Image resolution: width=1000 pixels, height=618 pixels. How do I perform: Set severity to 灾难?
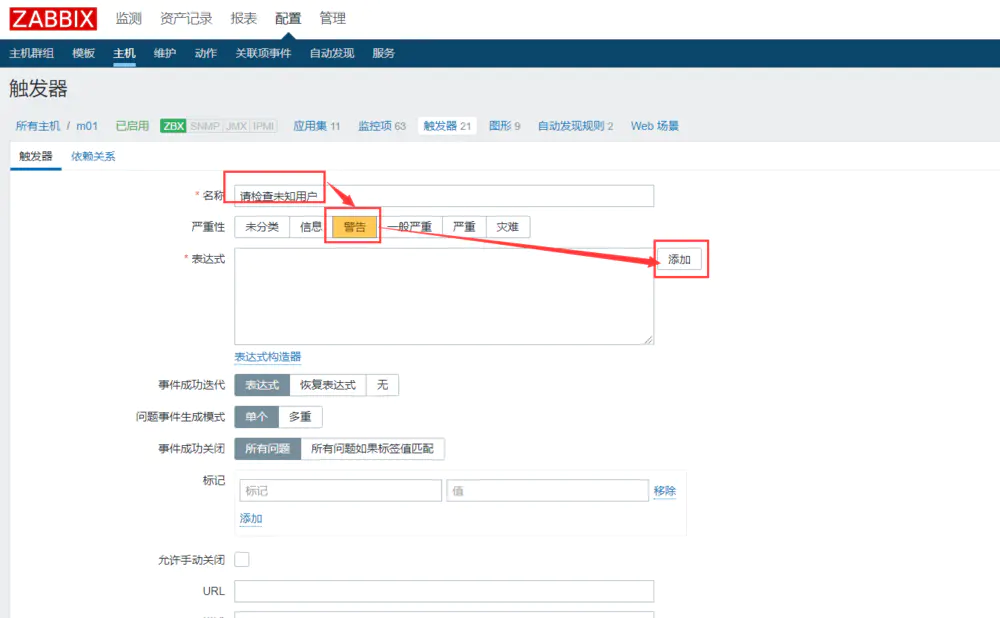tap(508, 226)
